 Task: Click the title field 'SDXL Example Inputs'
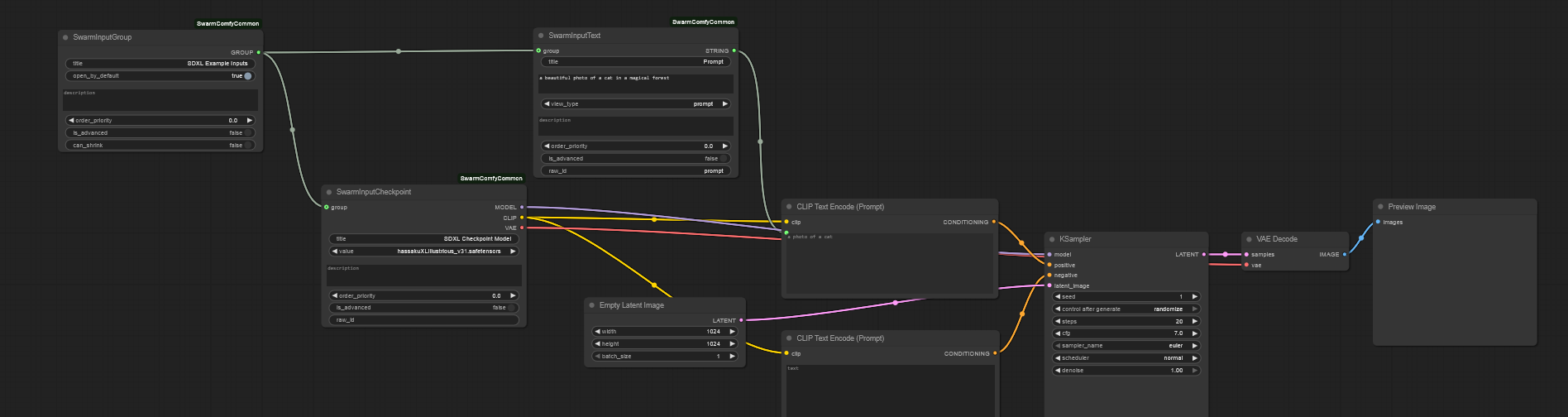(x=160, y=64)
